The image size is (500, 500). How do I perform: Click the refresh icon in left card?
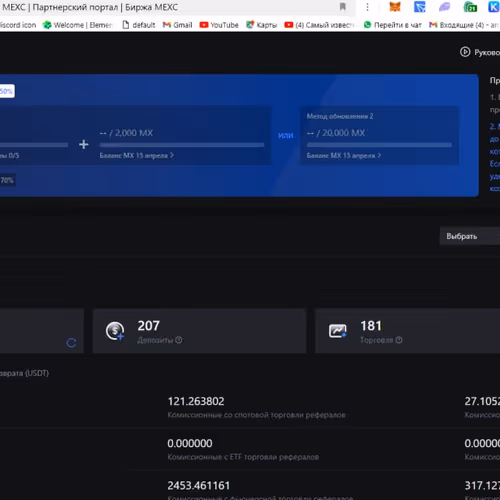(71, 343)
